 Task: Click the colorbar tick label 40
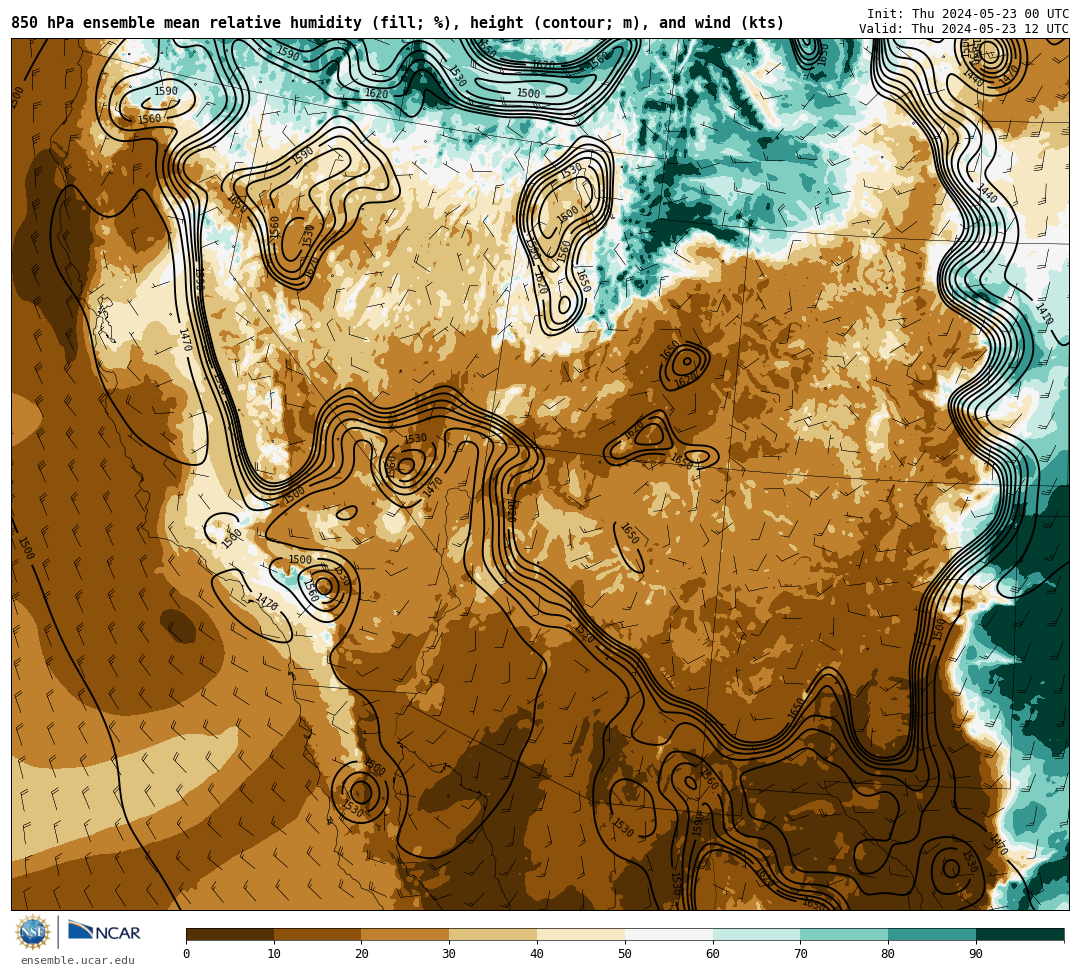(x=537, y=954)
